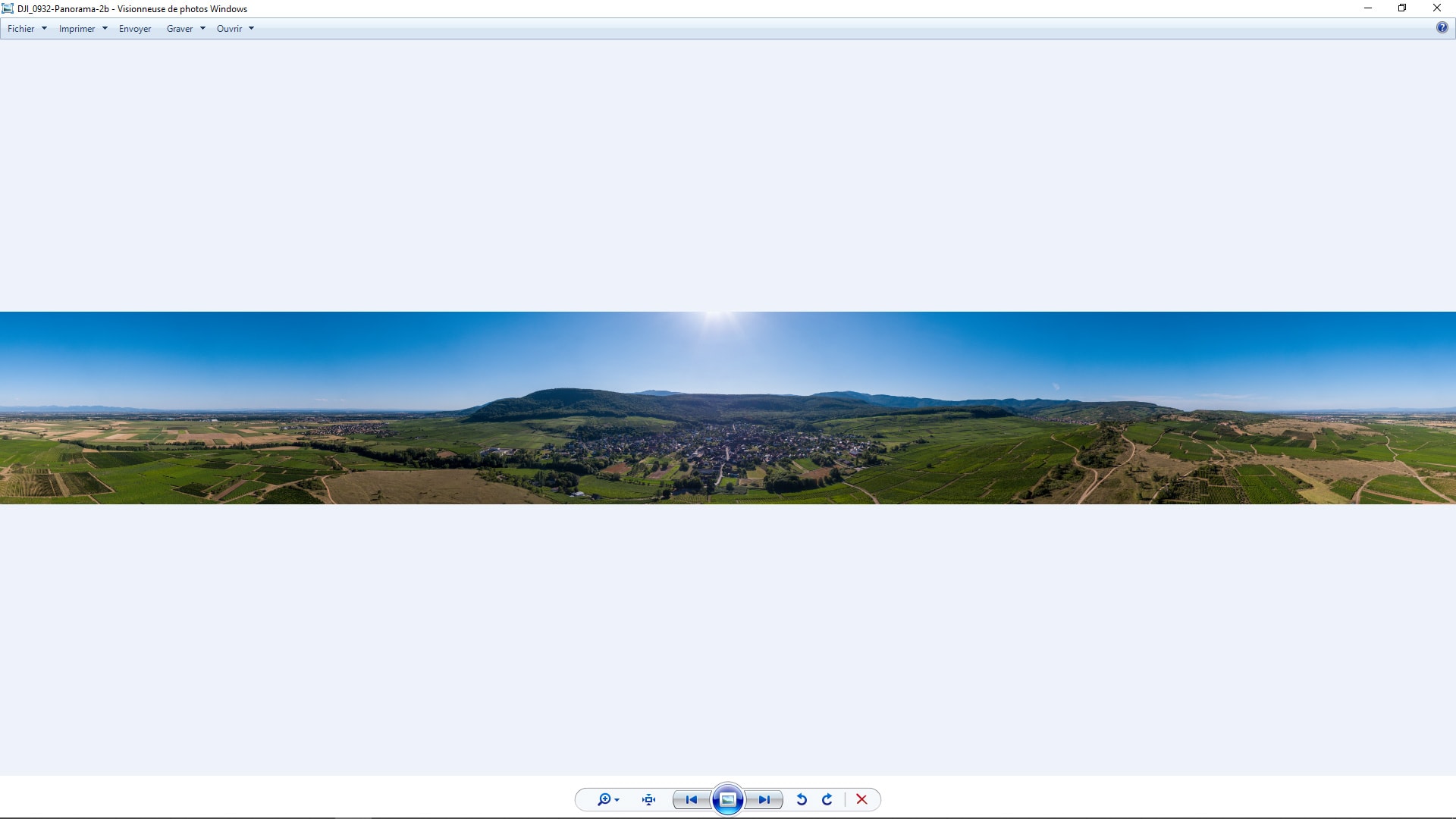Start the slideshow with the center button
This screenshot has height=819, width=1456.
tap(727, 799)
